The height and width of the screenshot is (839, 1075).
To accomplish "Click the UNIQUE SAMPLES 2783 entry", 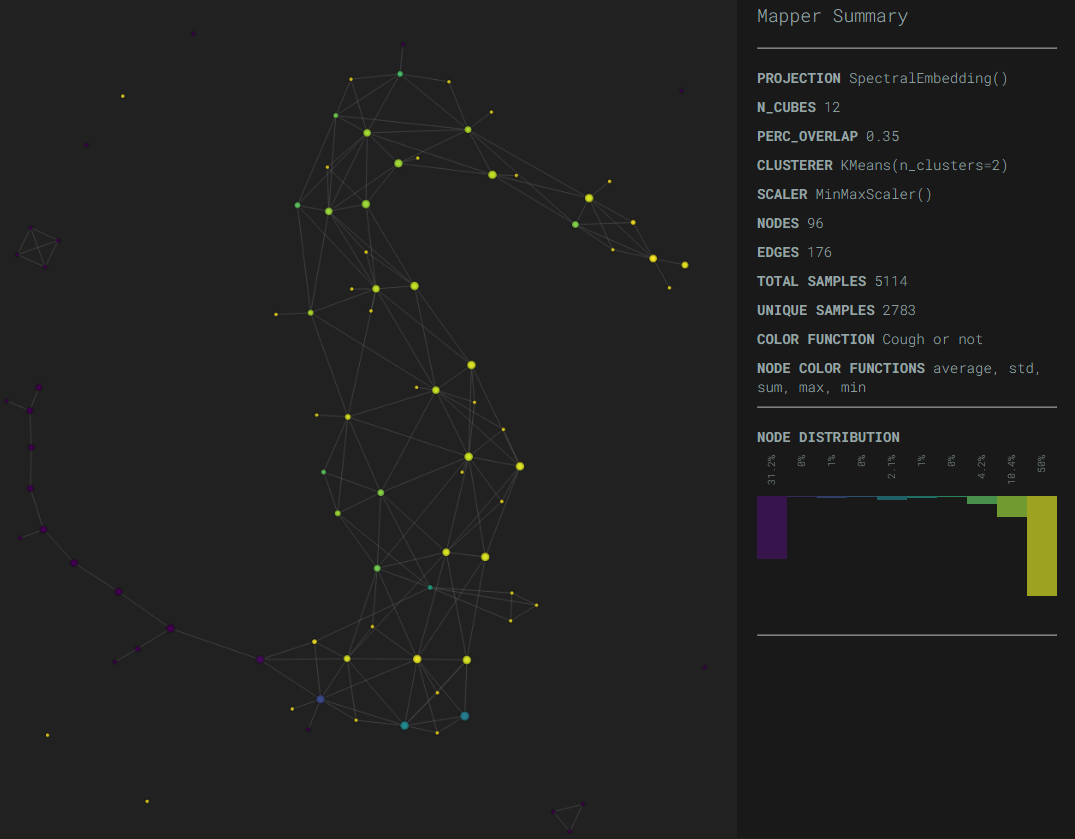I will [x=836, y=310].
